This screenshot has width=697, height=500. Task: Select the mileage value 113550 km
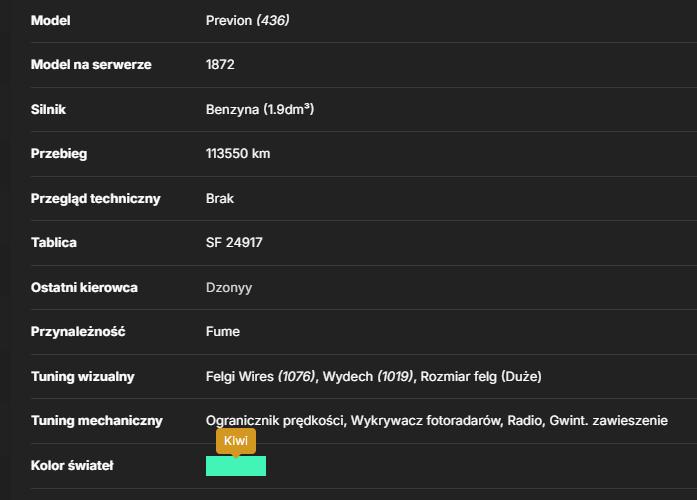click(x=238, y=154)
